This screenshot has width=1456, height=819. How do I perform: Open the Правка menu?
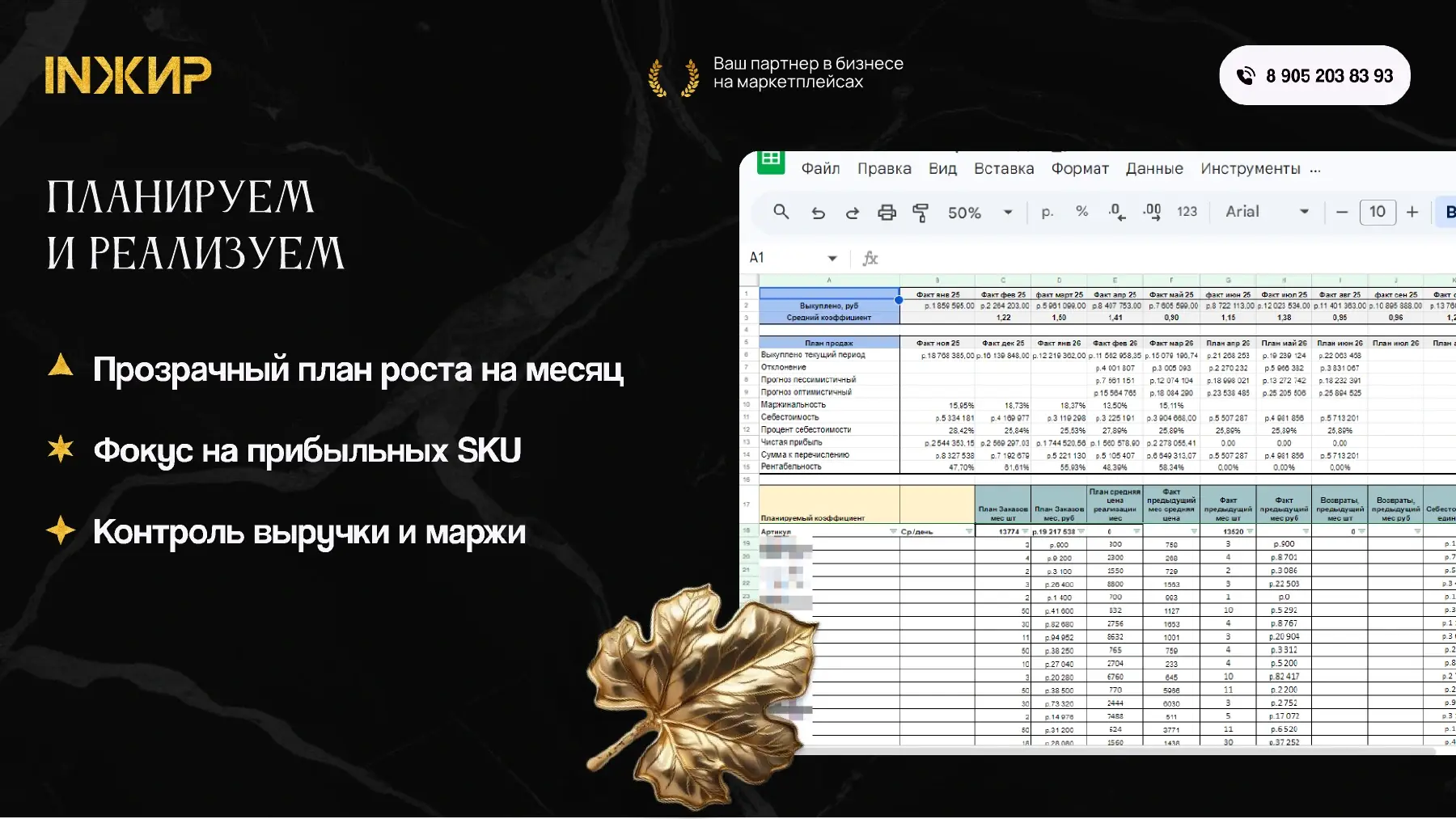[884, 168]
